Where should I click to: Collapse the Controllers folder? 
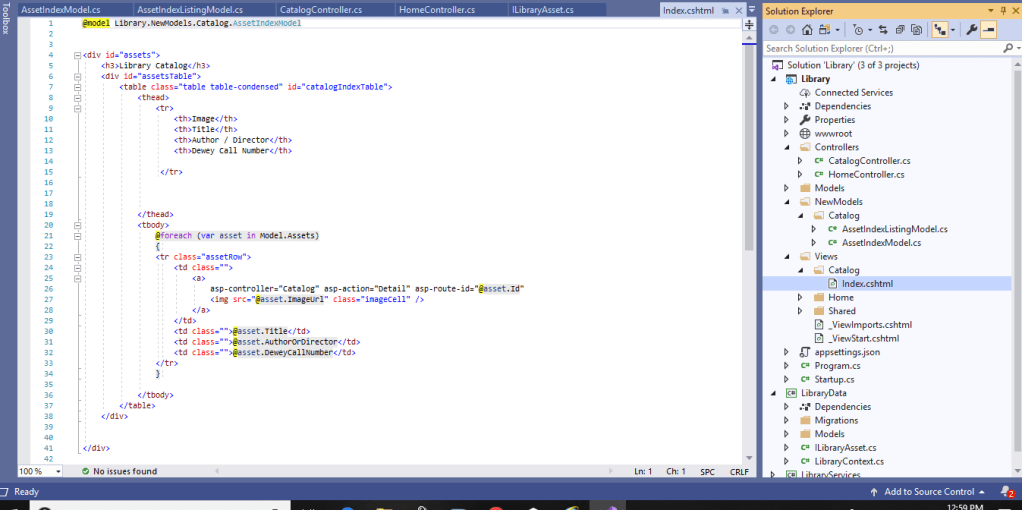(x=786, y=147)
